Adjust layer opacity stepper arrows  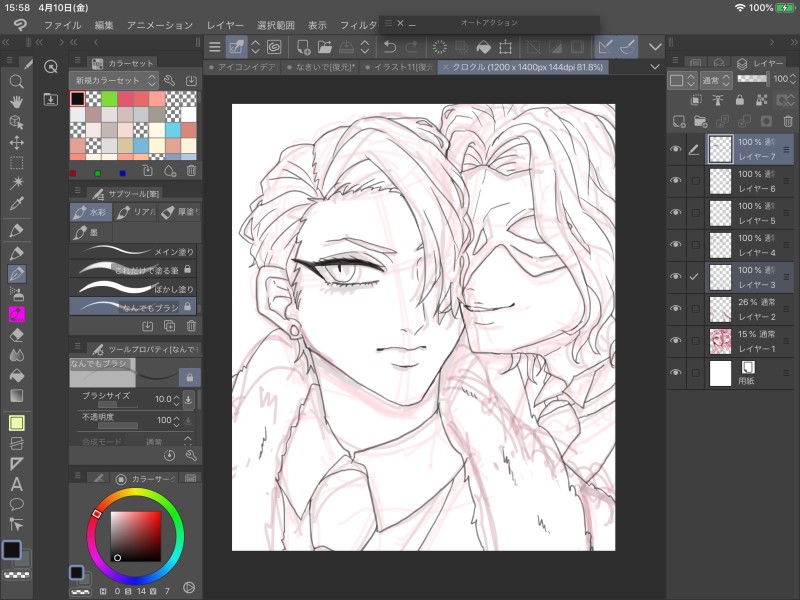792,79
